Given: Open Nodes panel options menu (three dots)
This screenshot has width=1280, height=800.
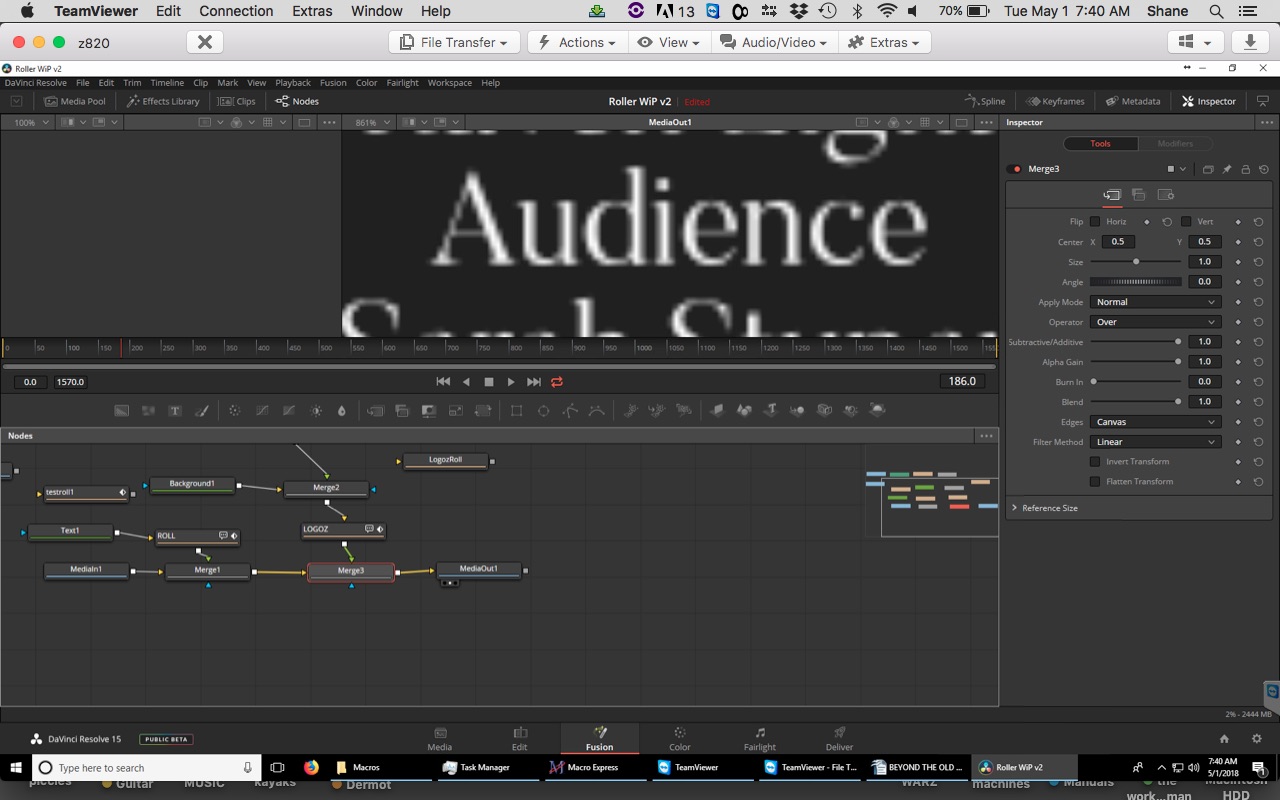Looking at the screenshot, I should [986, 436].
